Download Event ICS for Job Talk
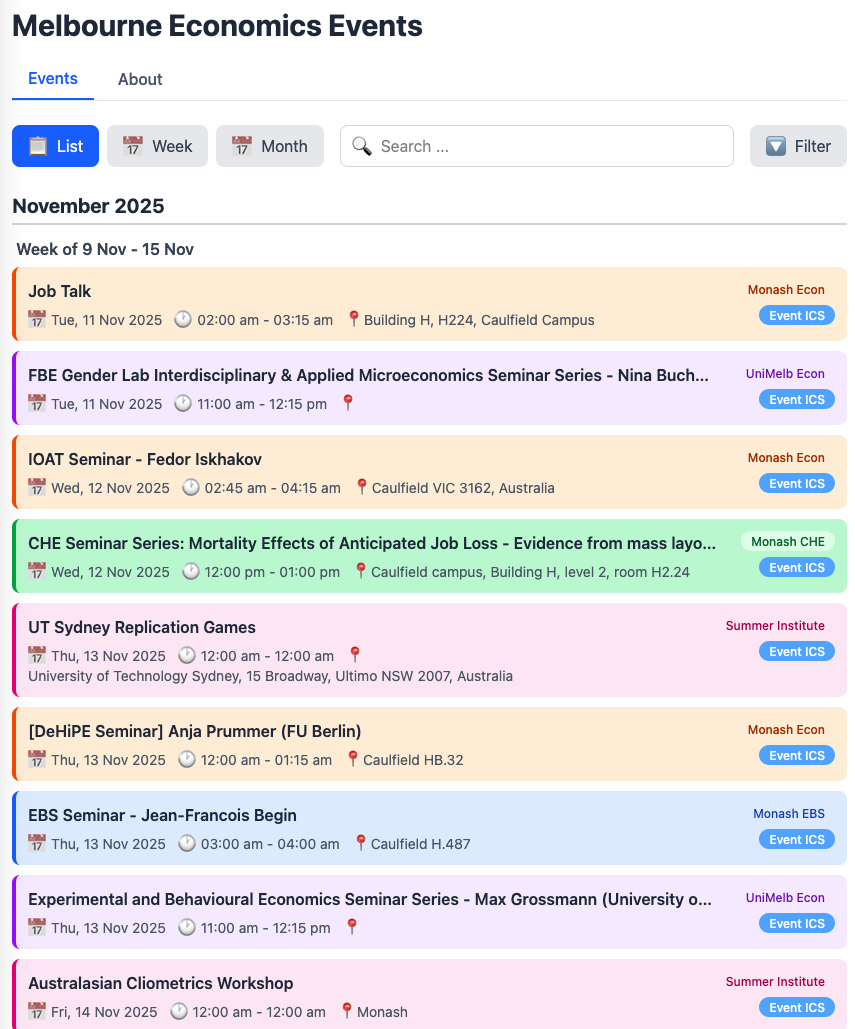Viewport: 855px width, 1029px height. pos(796,316)
